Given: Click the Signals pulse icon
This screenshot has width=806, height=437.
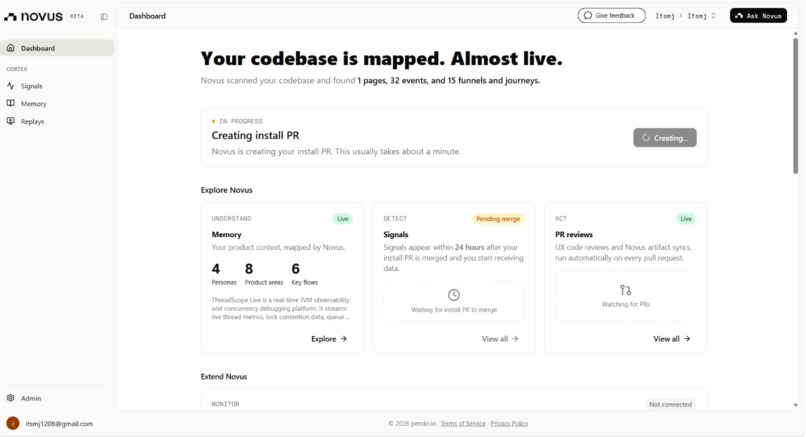Looking at the screenshot, I should [10, 86].
